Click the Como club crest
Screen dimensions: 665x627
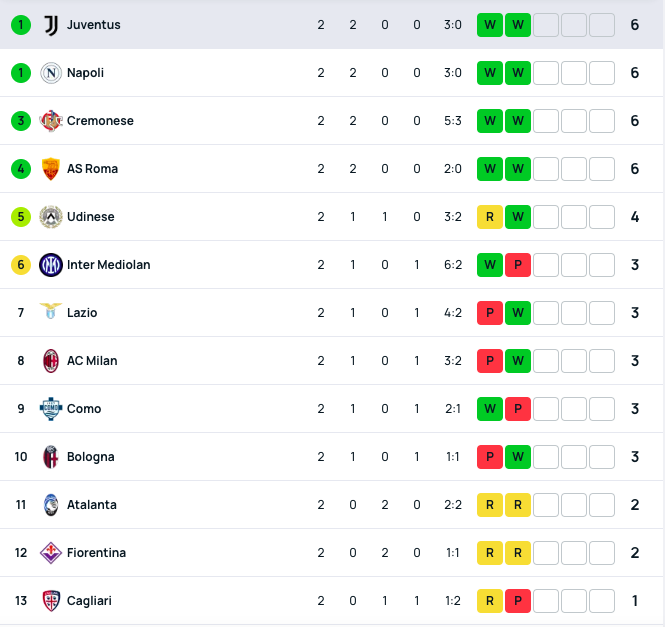click(51, 409)
